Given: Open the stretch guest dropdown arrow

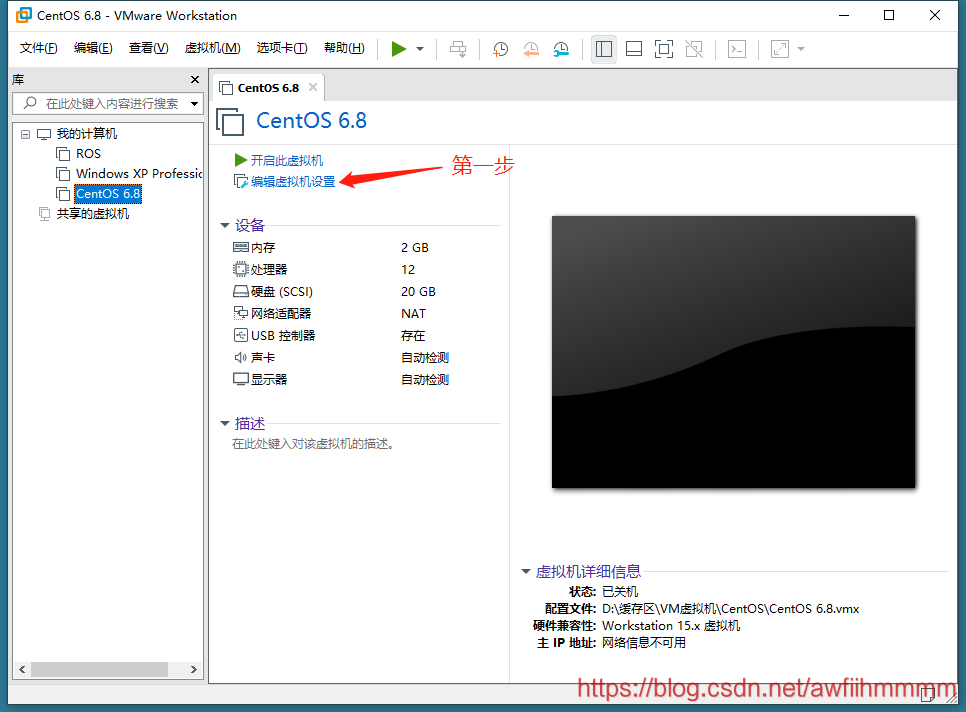Looking at the screenshot, I should pyautogui.click(x=800, y=49).
